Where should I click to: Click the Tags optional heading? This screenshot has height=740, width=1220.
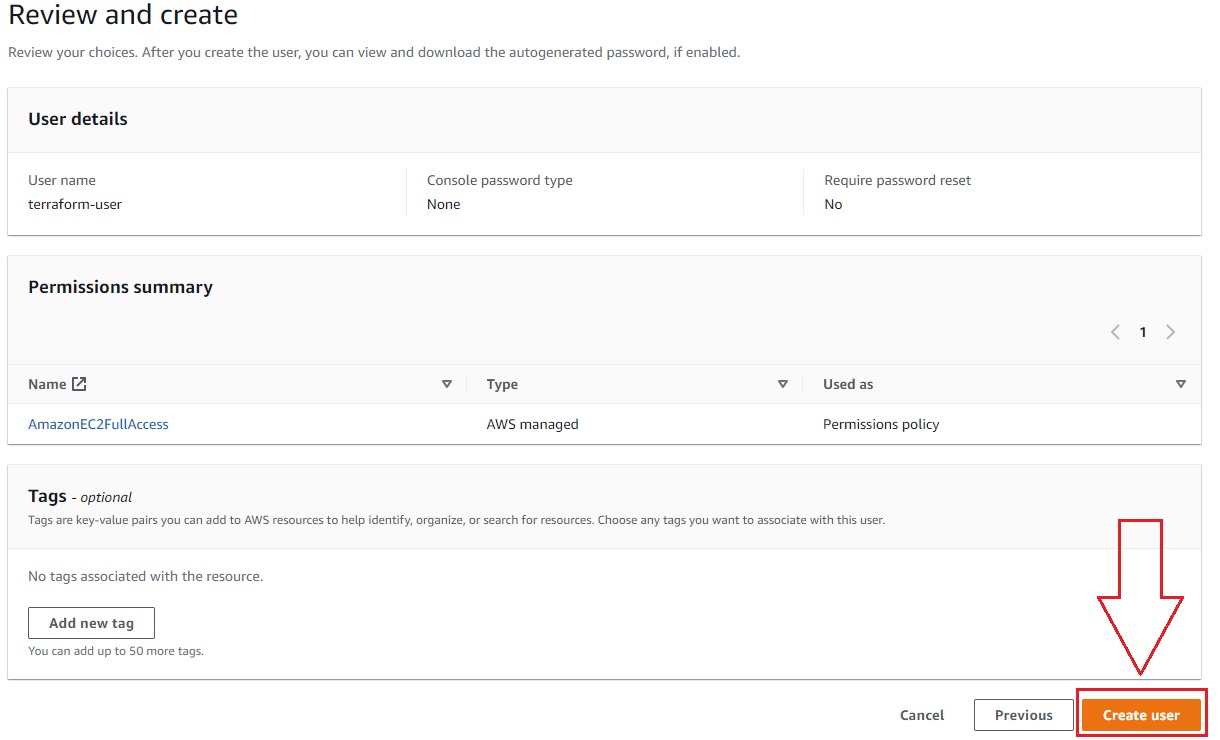[x=80, y=496]
